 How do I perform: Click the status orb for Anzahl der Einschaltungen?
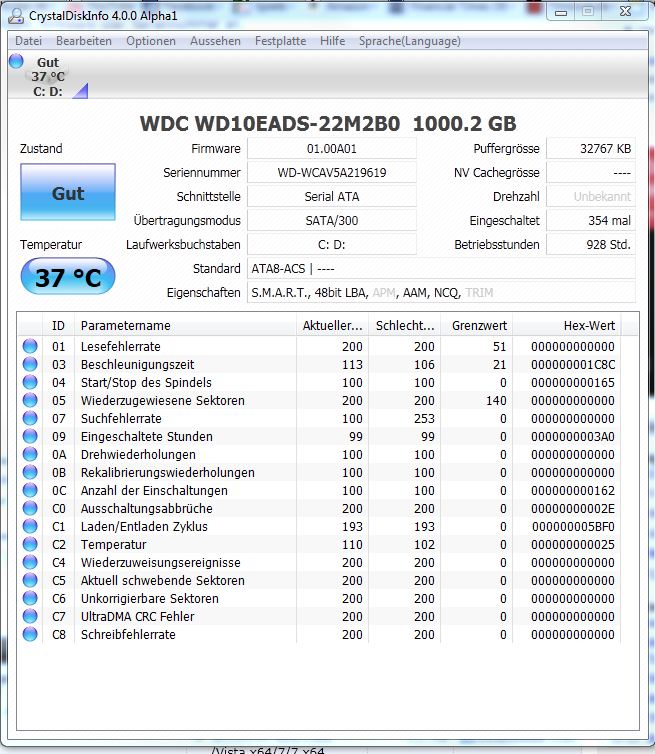(30, 490)
